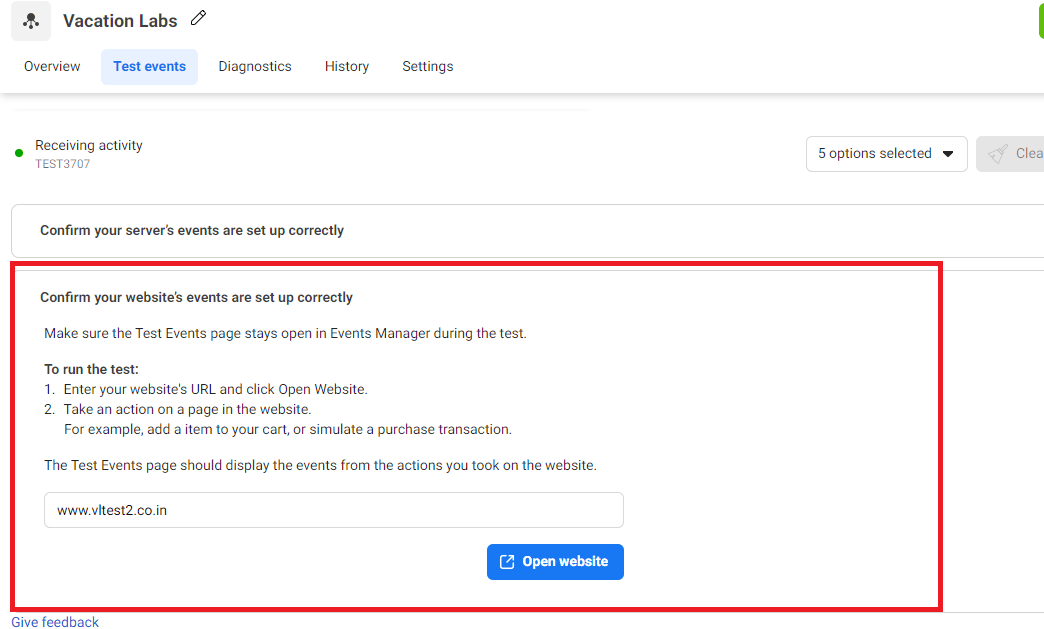The width and height of the screenshot is (1044, 629).
Task: Collapse Confirm your website's events section
Action: click(x=196, y=298)
